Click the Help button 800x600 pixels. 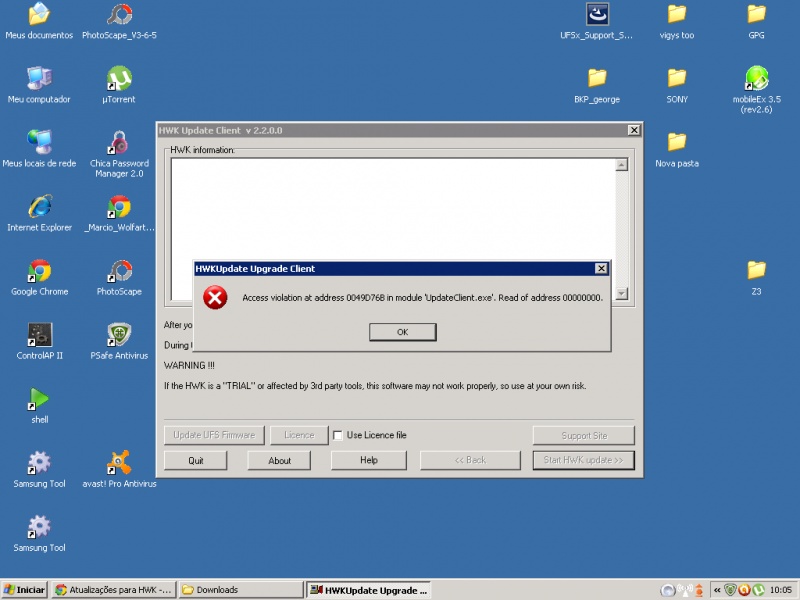(368, 460)
